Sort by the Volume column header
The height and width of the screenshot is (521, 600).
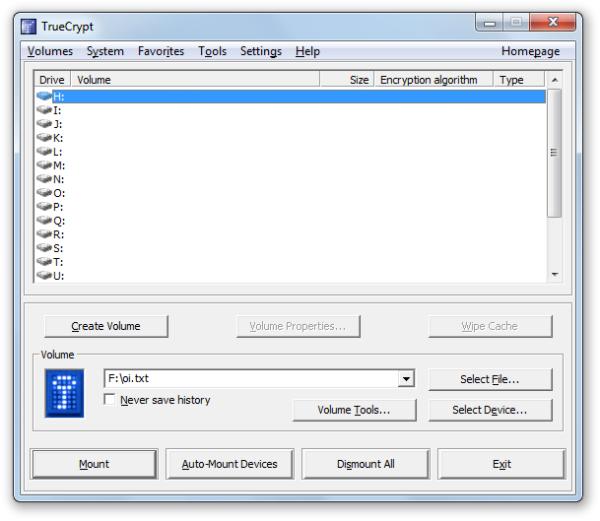[x=195, y=80]
